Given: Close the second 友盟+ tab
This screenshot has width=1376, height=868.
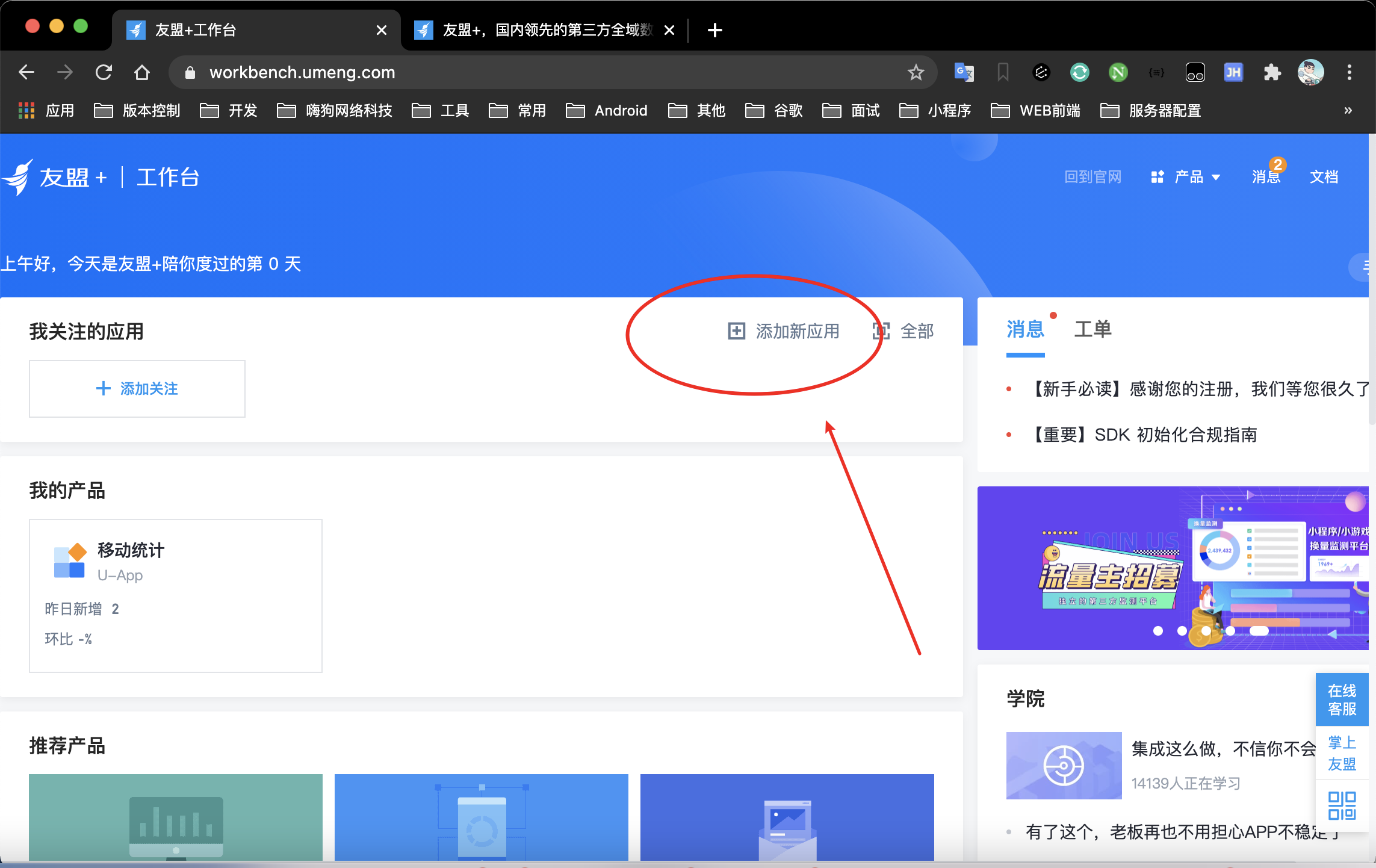Looking at the screenshot, I should 669,30.
